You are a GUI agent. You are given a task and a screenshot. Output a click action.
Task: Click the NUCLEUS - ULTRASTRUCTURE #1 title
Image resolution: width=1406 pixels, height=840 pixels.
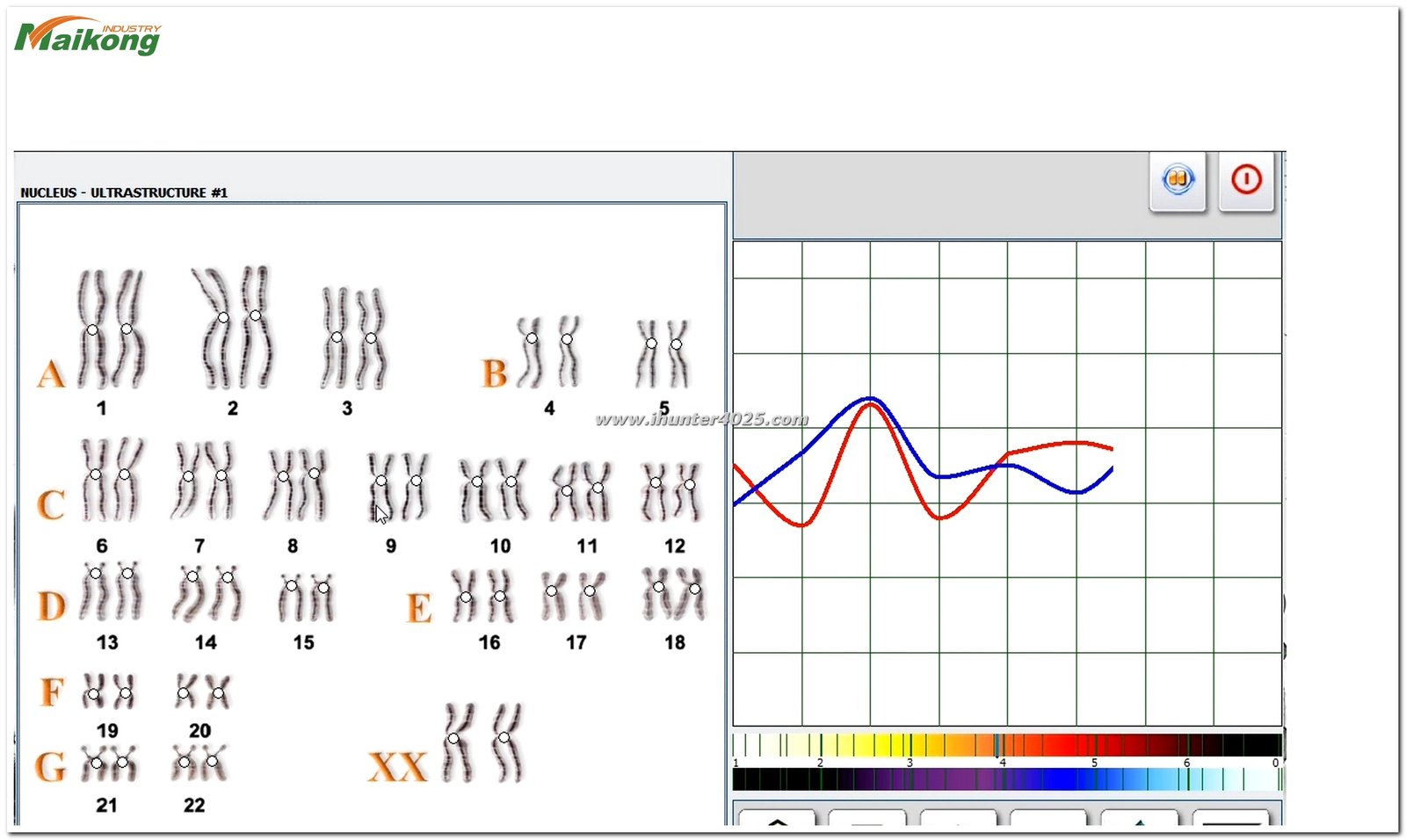(x=124, y=192)
